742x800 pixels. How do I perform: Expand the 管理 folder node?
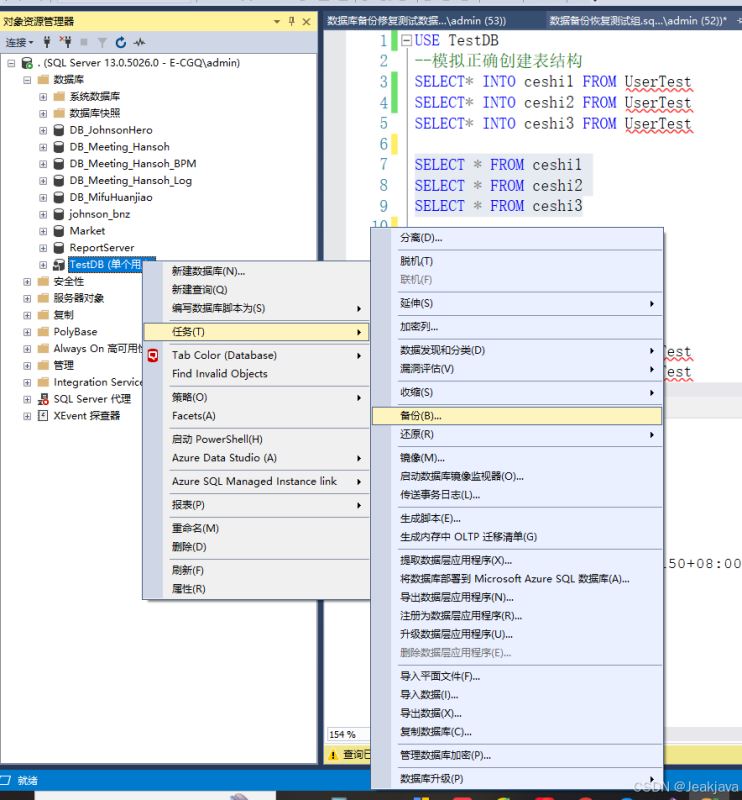coord(27,366)
